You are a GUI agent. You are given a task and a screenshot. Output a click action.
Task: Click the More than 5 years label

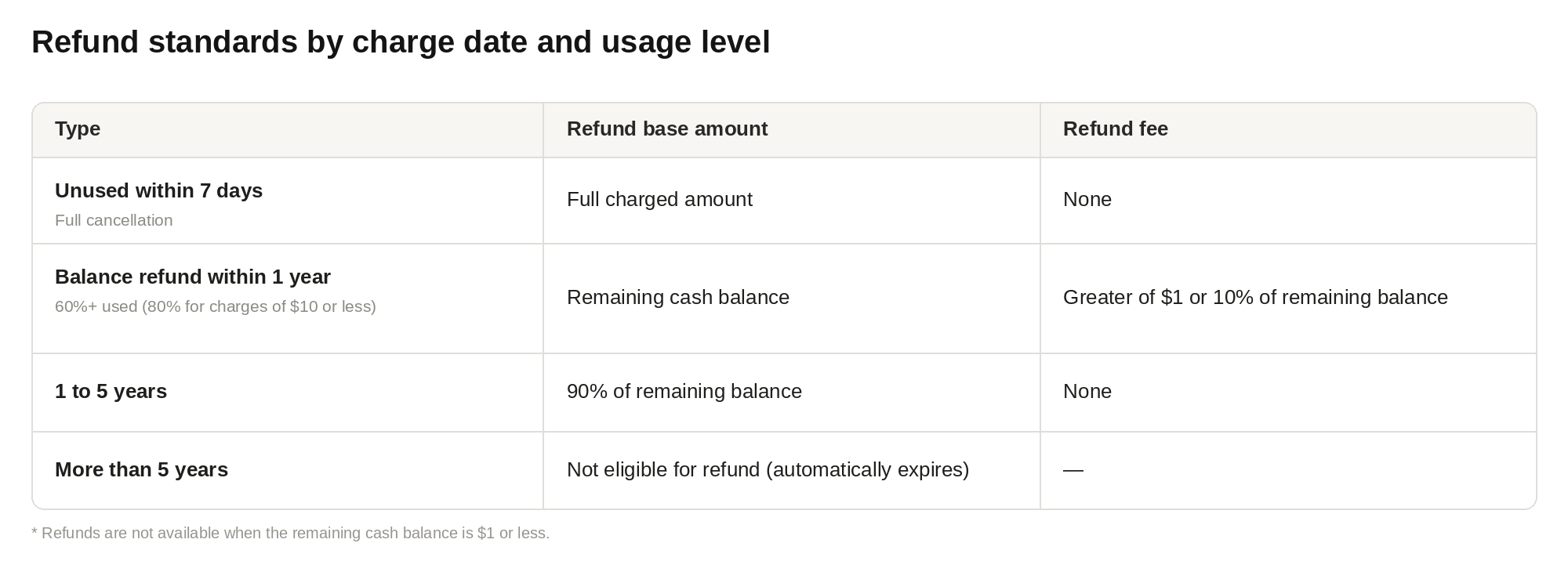(x=141, y=469)
